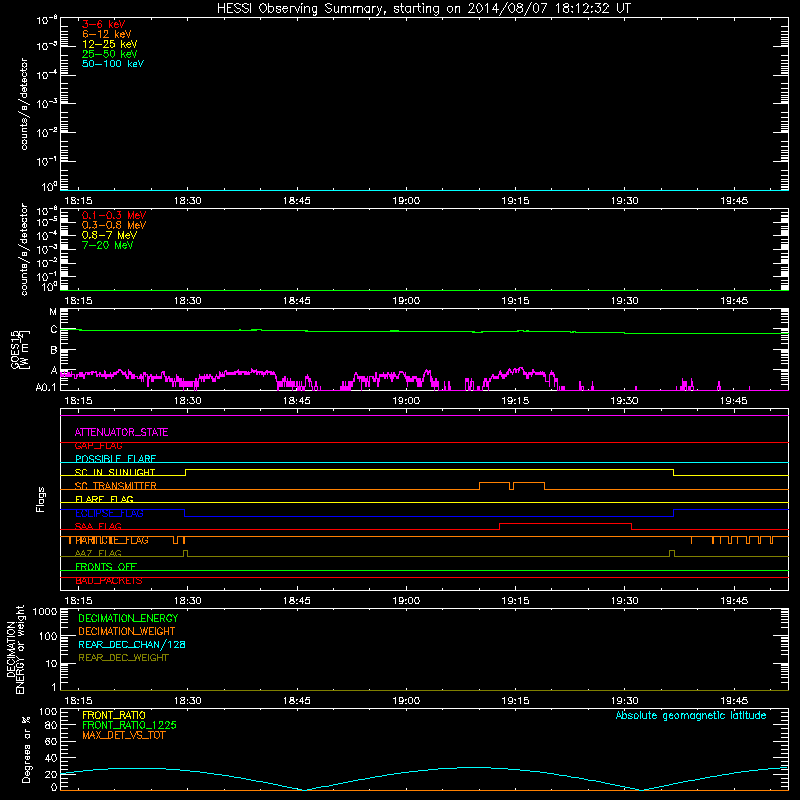Click the '0.8-7 MeV' legend label
The image size is (800, 800).
coord(109,235)
